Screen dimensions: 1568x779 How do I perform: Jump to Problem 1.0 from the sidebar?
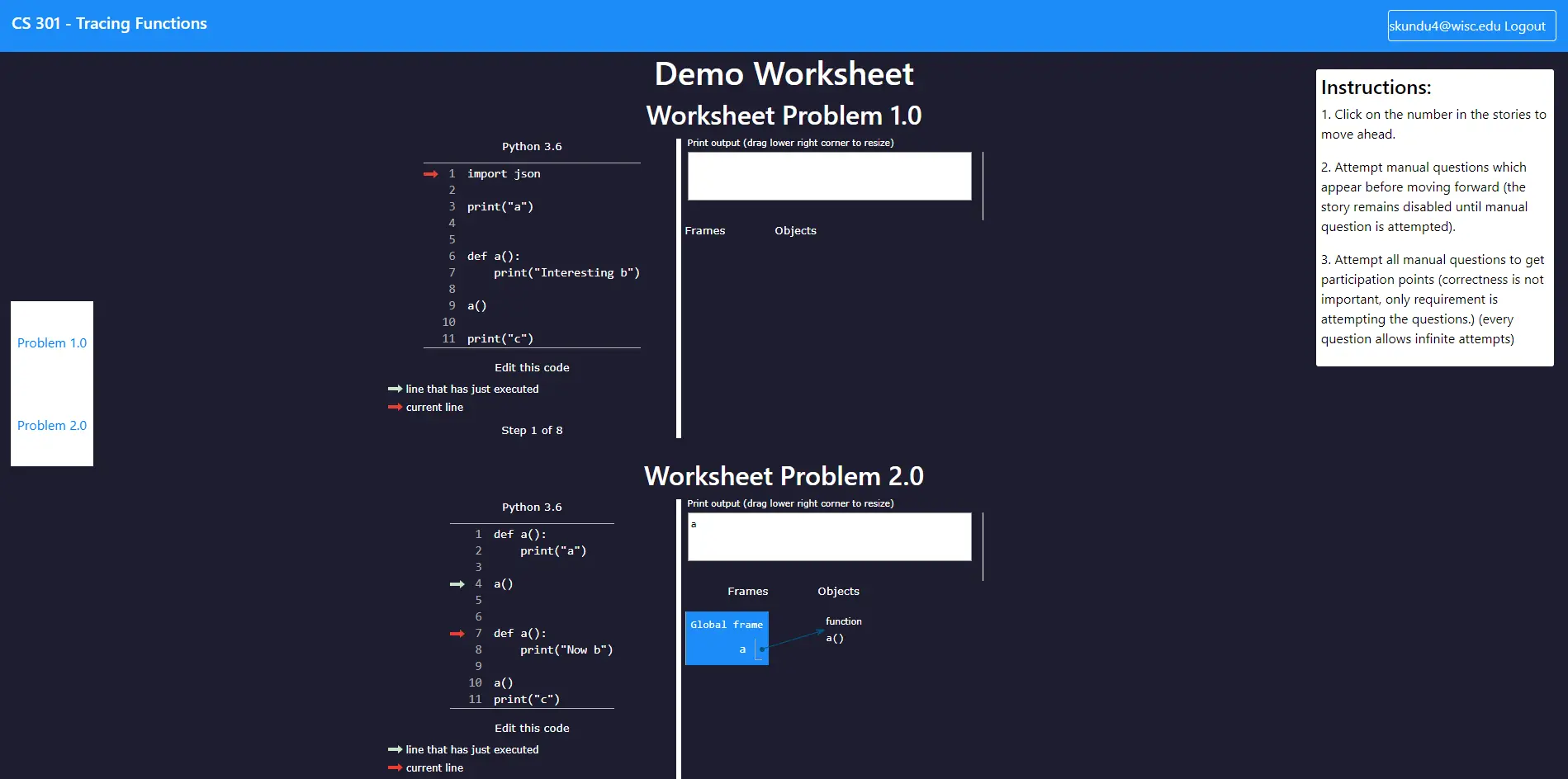52,343
